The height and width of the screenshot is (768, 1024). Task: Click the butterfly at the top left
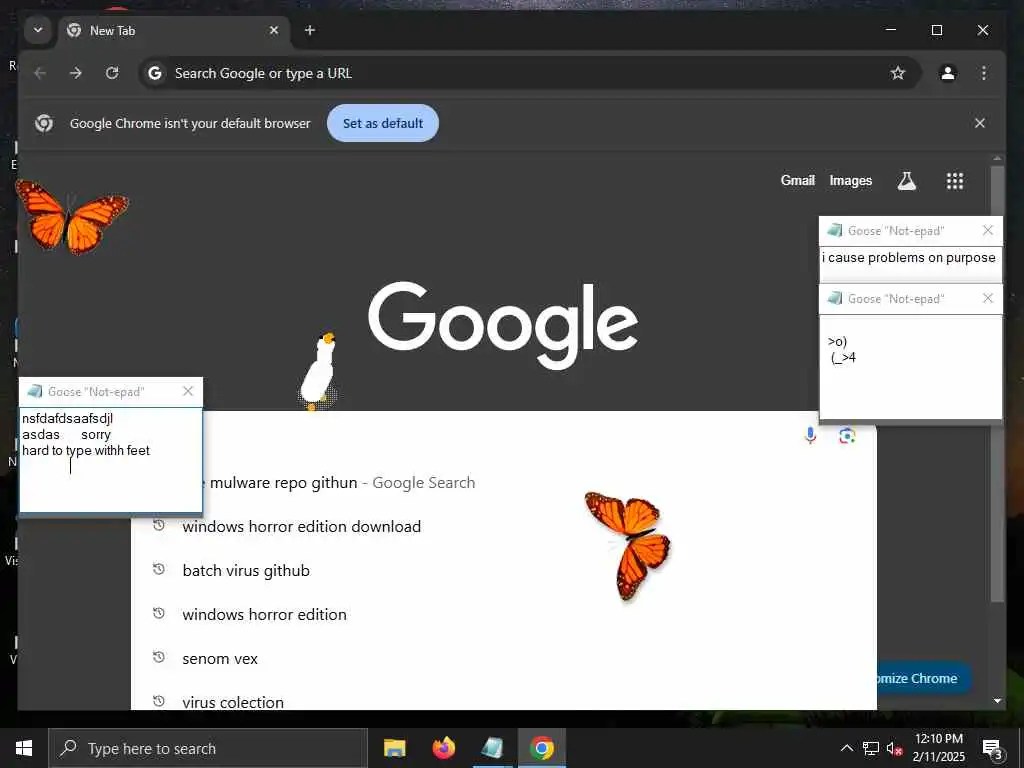71,217
